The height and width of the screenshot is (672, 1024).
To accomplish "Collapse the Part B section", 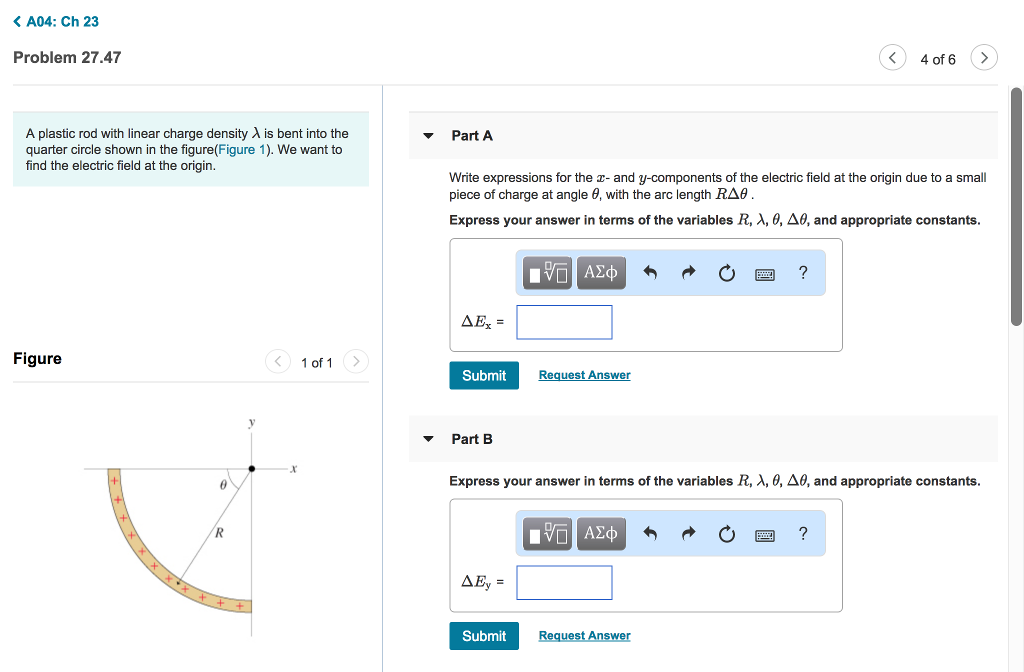I will click(428, 438).
